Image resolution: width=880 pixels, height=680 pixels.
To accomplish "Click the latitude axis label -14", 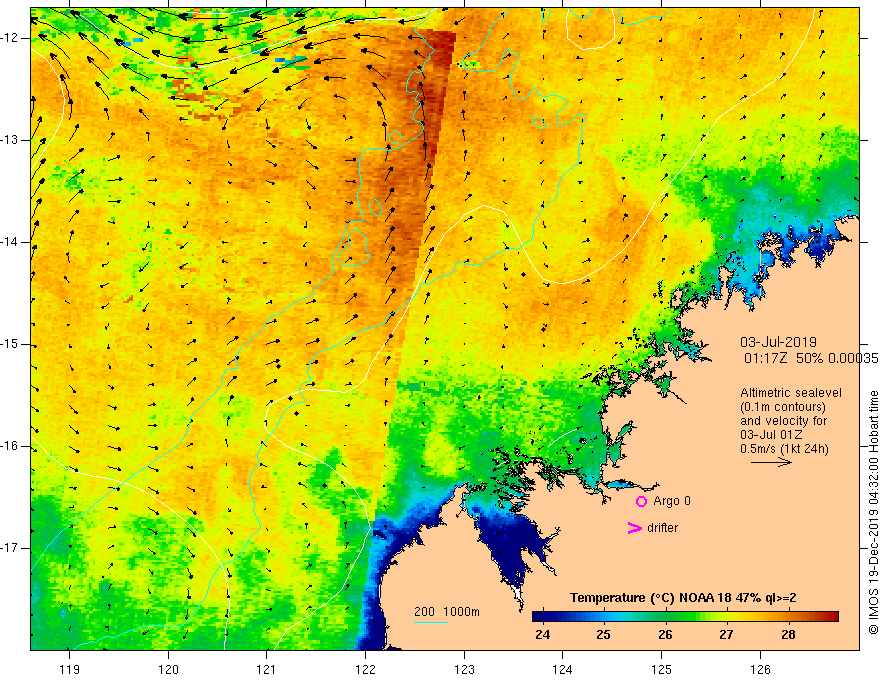I will 10,242.
